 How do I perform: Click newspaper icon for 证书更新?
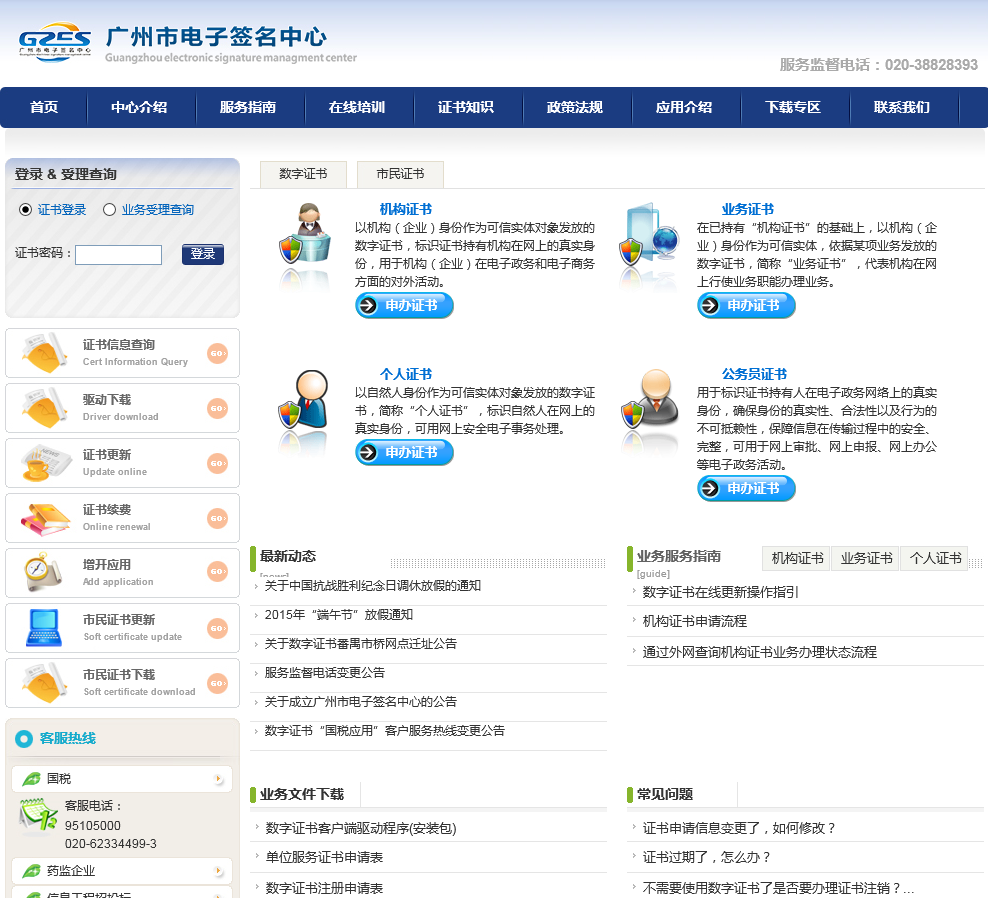coord(45,463)
